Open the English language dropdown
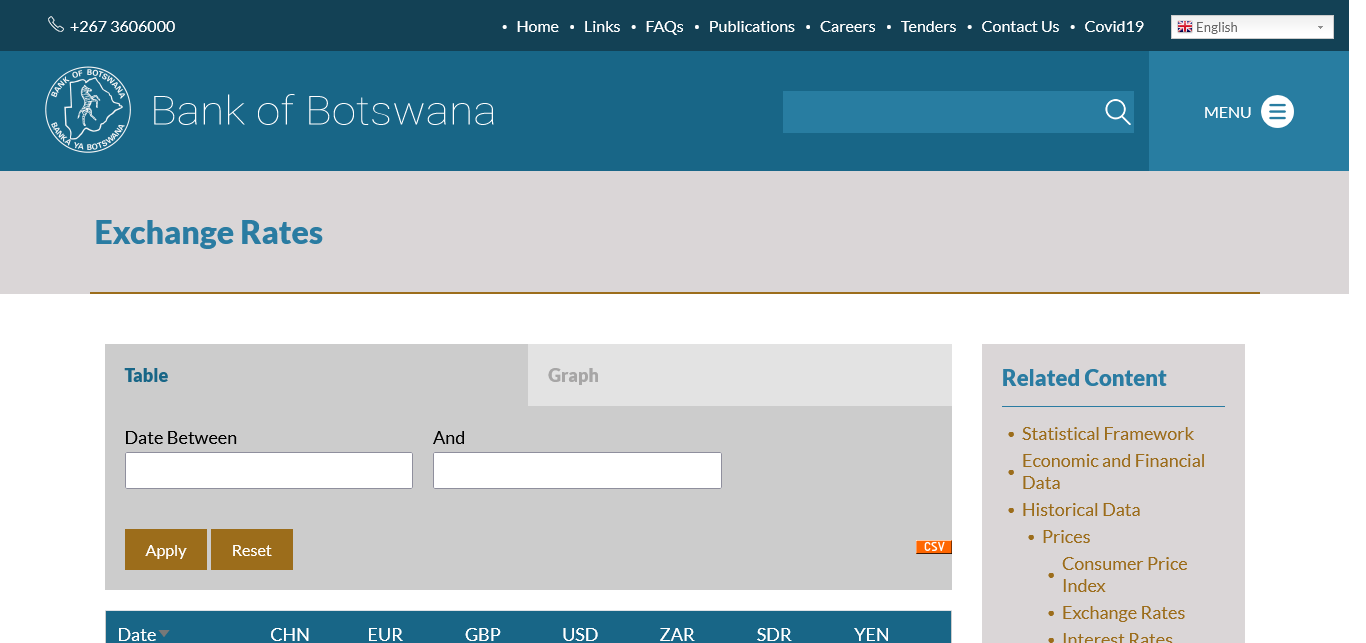Viewport: 1366px width, 643px height. (x=1251, y=27)
